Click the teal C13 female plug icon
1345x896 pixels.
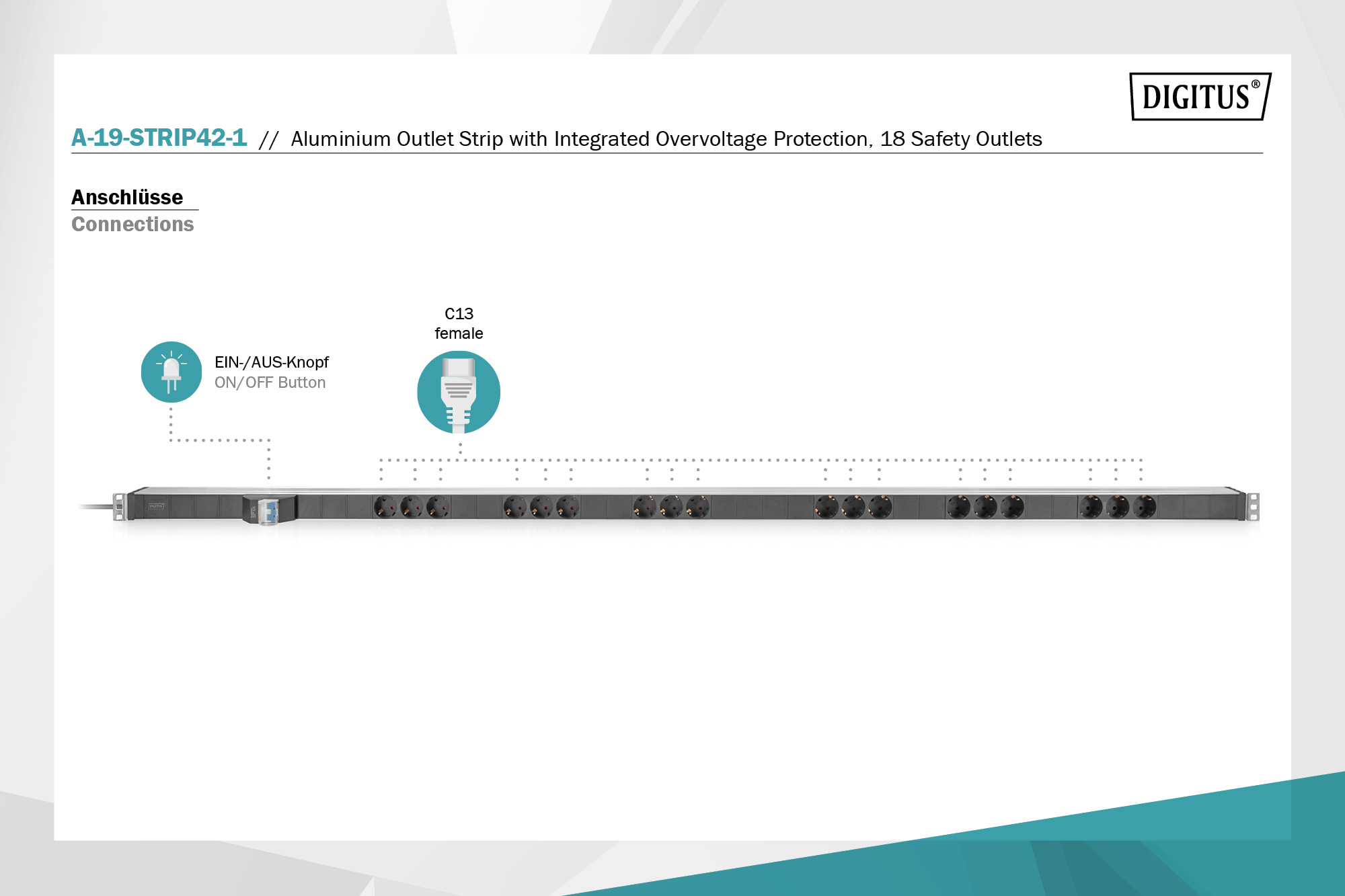[459, 393]
